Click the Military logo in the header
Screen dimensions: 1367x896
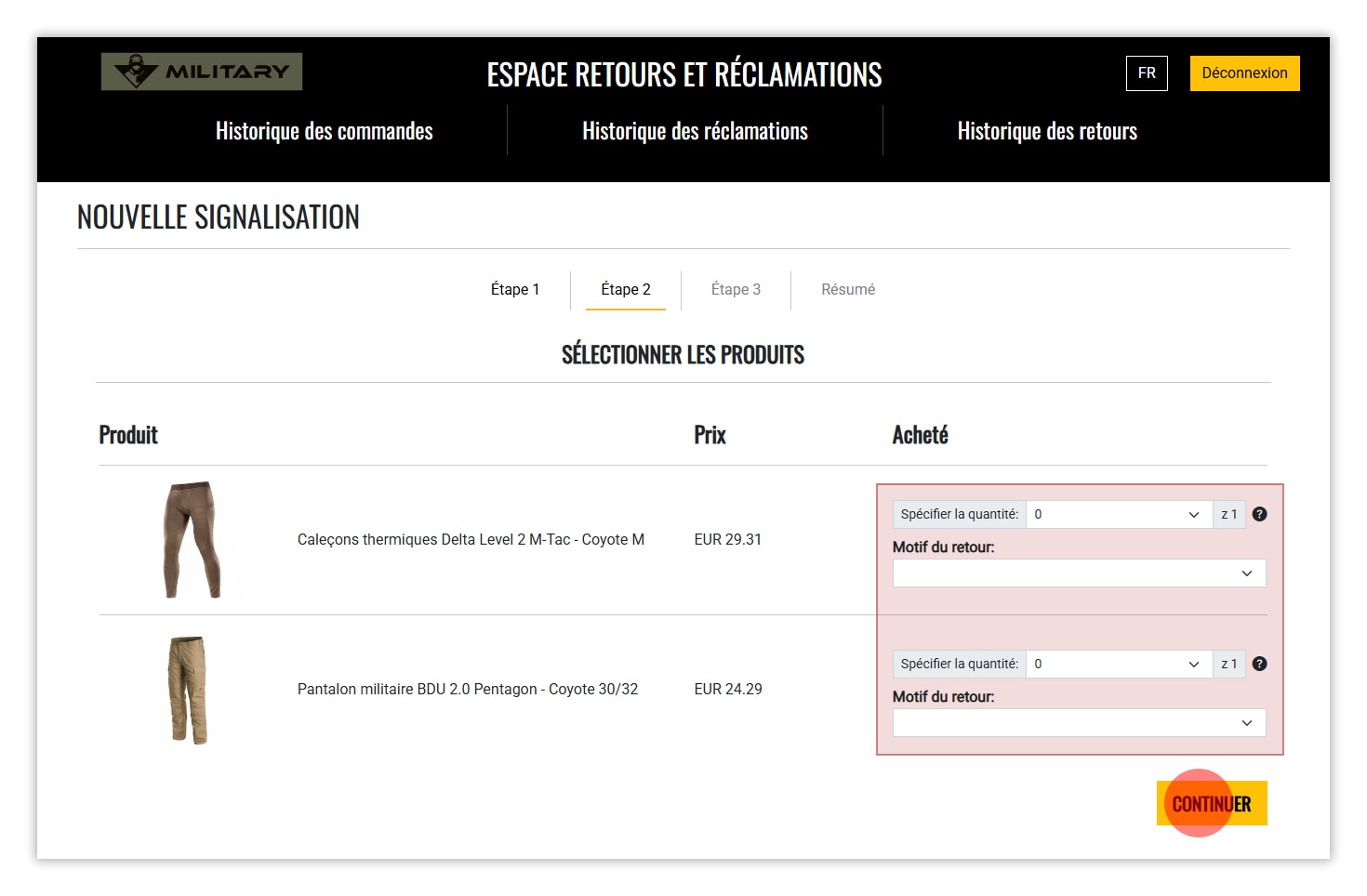(x=202, y=72)
